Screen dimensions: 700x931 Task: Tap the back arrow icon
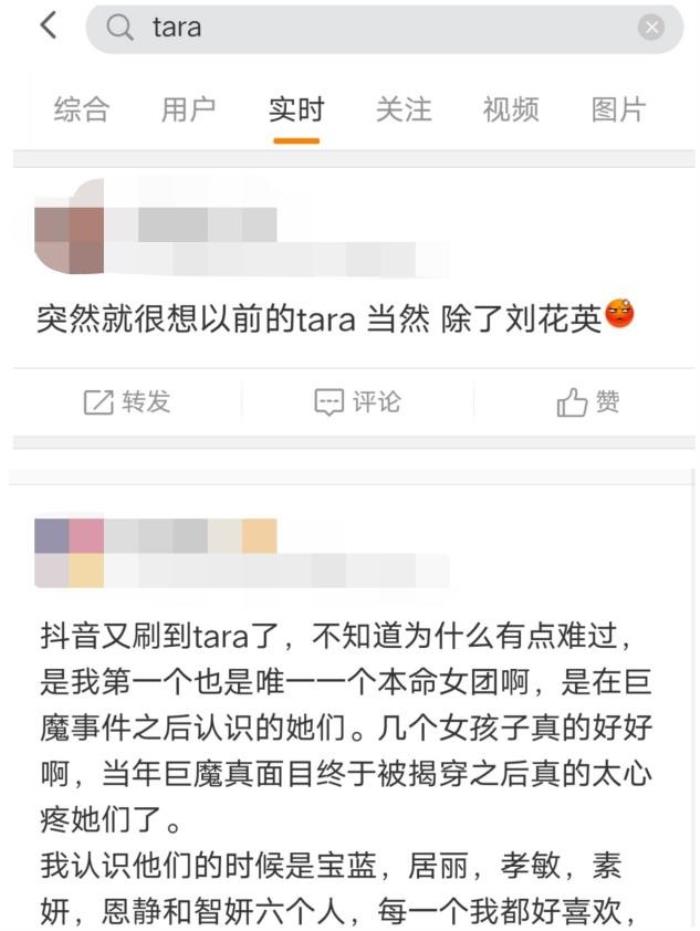point(49,26)
